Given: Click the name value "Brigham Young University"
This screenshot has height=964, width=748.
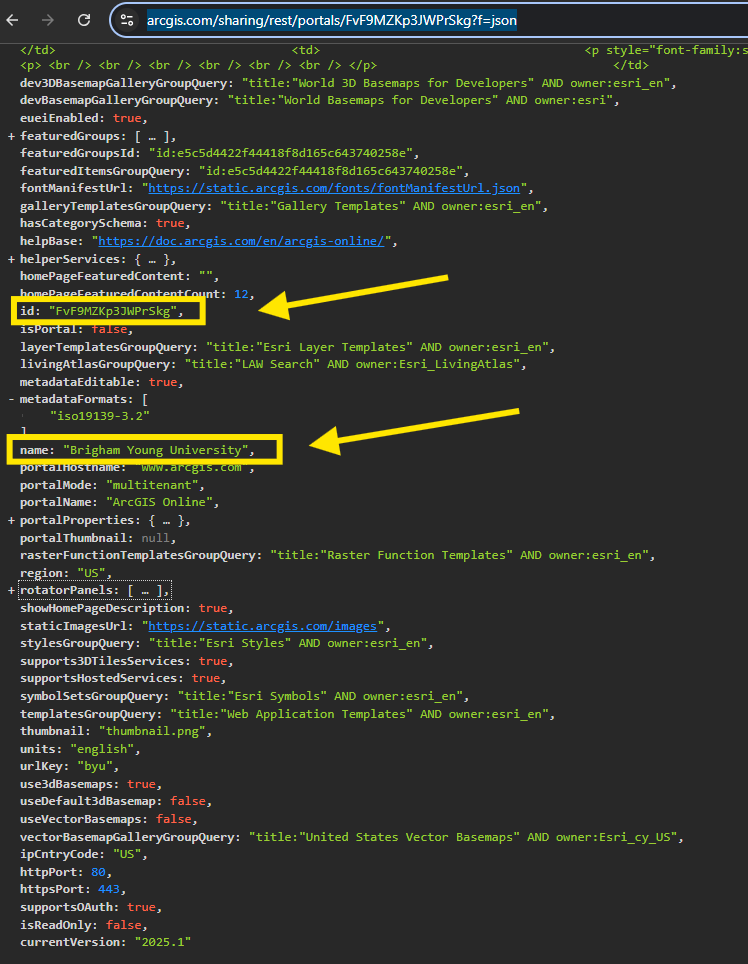Looking at the screenshot, I should [x=156, y=450].
